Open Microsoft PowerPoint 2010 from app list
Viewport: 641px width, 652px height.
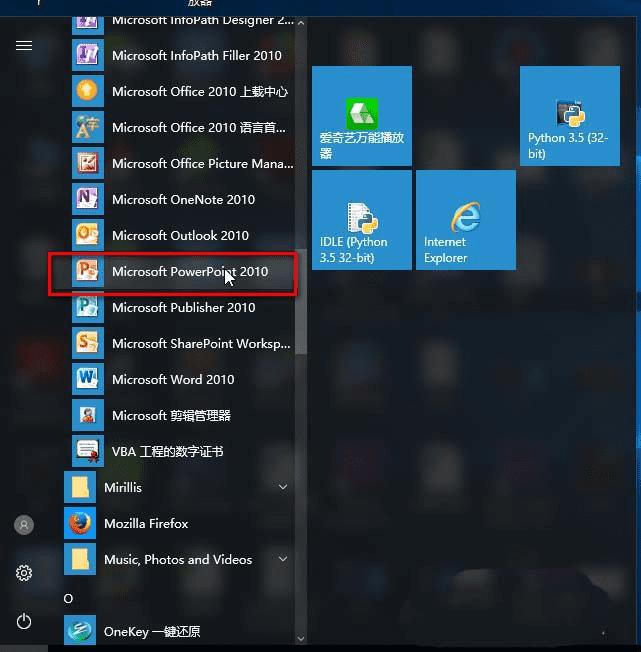(173, 272)
